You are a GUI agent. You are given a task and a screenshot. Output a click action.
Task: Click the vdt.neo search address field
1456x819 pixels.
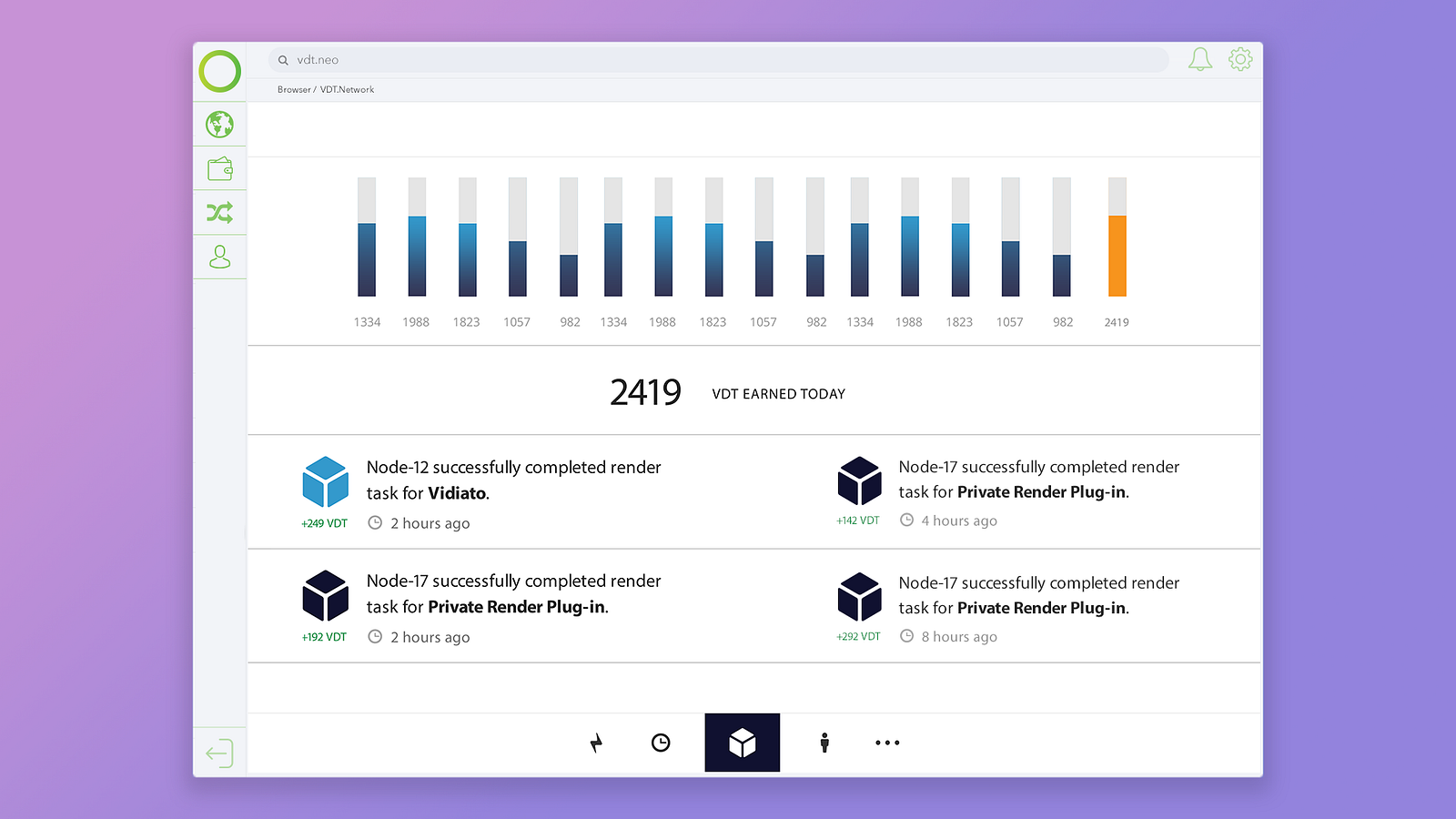(x=718, y=60)
